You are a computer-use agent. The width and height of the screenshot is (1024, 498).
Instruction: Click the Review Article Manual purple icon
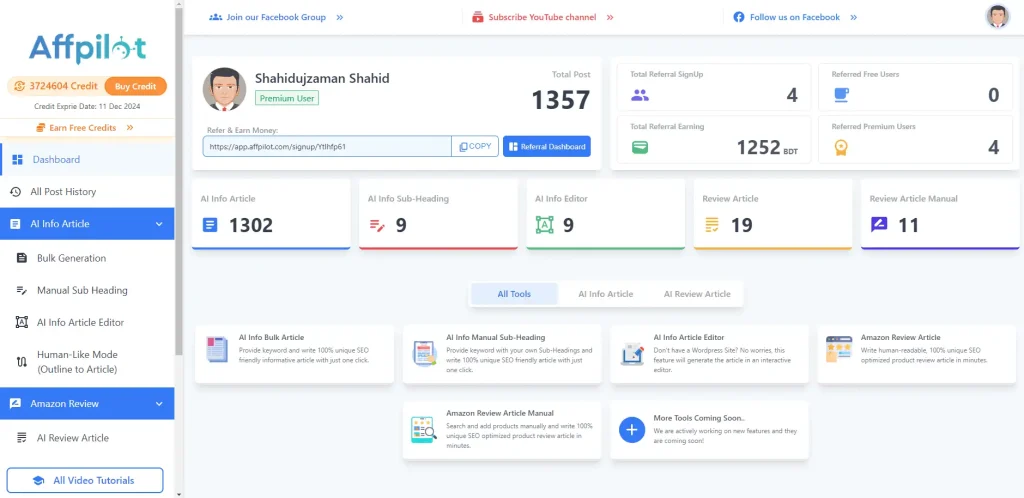tap(879, 225)
